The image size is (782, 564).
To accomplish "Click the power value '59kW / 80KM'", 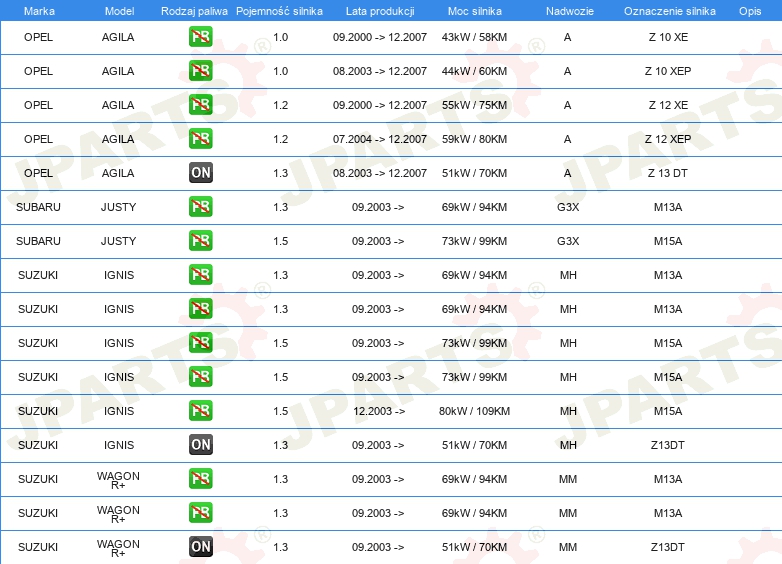I will 474,139.
